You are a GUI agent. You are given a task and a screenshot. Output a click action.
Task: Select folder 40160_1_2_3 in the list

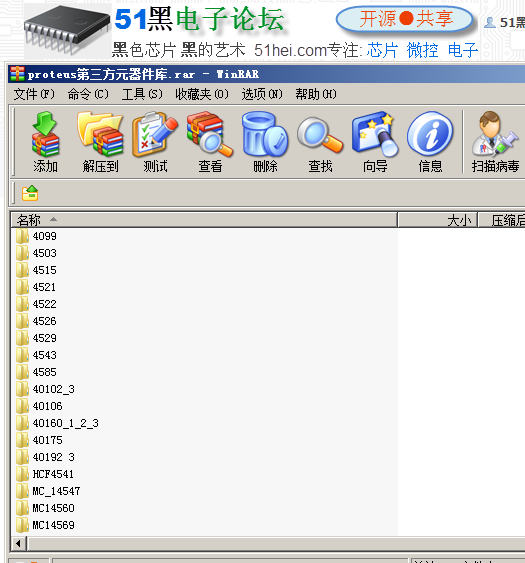click(x=57, y=423)
